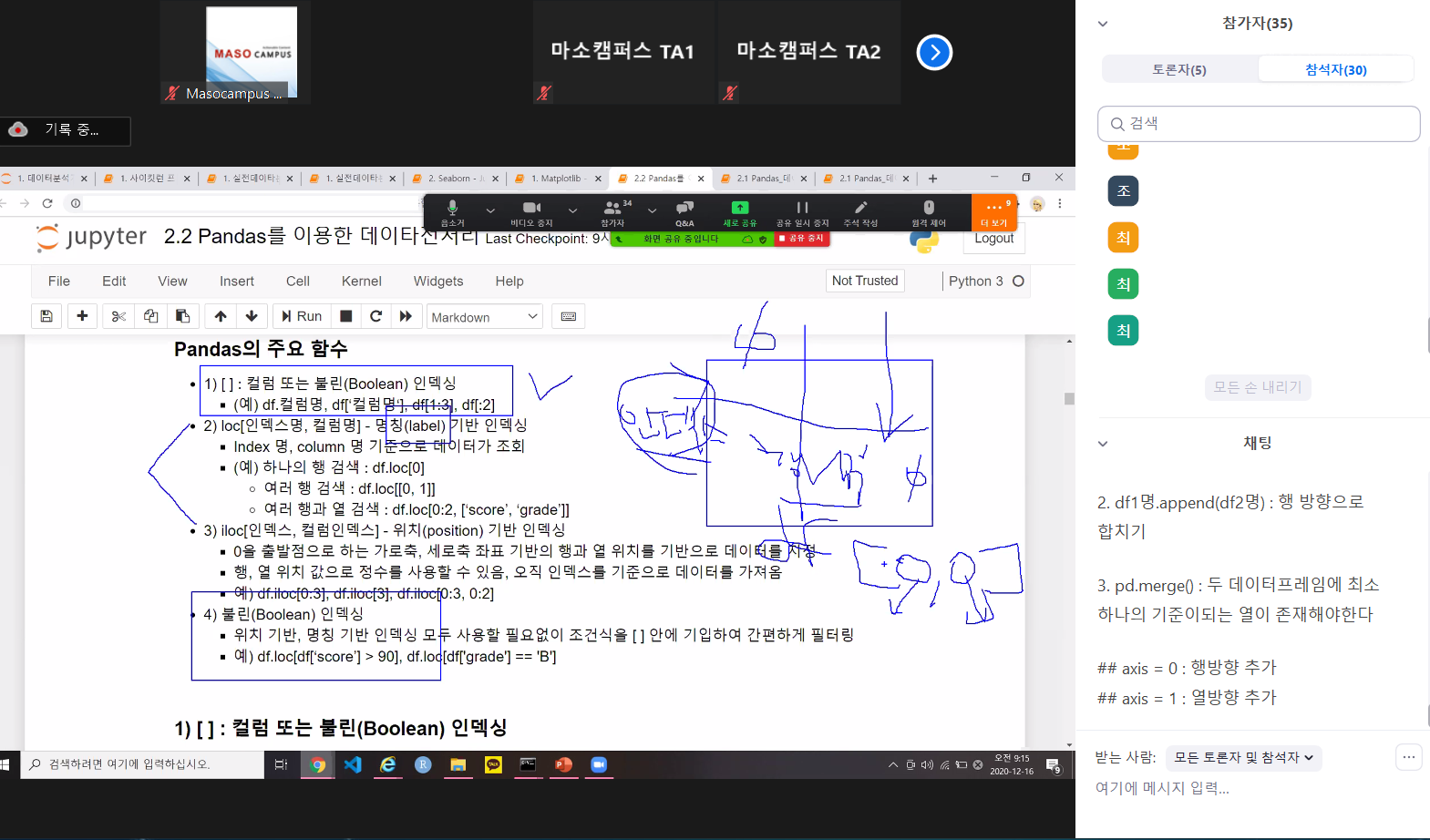The height and width of the screenshot is (840, 1430).
Task: Open the Markdown cell type dropdown
Action: [x=484, y=317]
